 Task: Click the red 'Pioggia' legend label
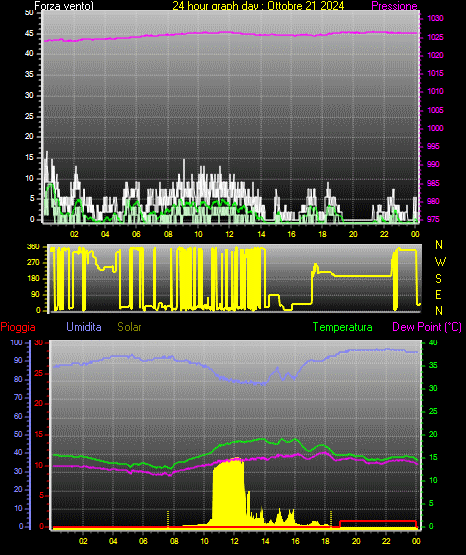tap(18, 327)
